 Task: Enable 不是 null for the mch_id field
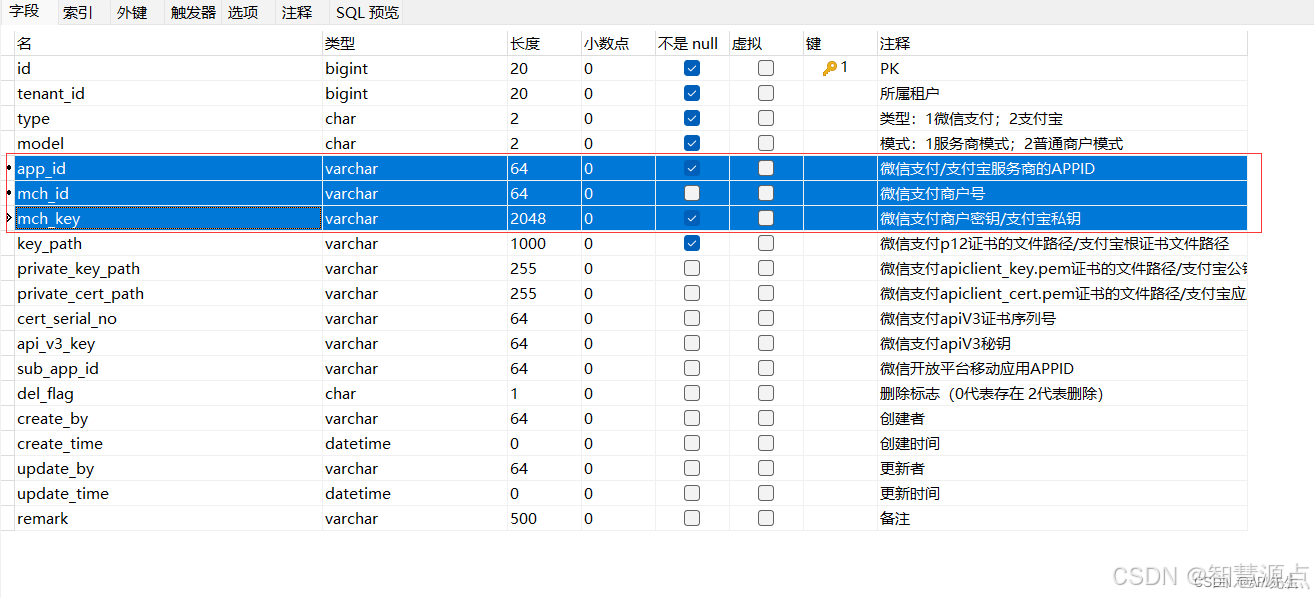[691, 193]
